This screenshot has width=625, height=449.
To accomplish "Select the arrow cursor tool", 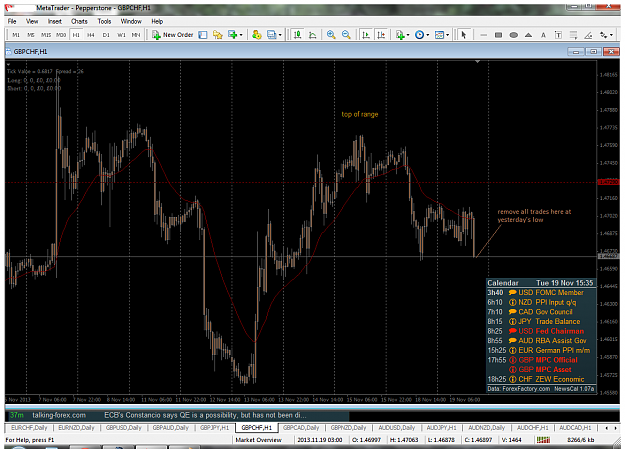I will tap(463, 35).
